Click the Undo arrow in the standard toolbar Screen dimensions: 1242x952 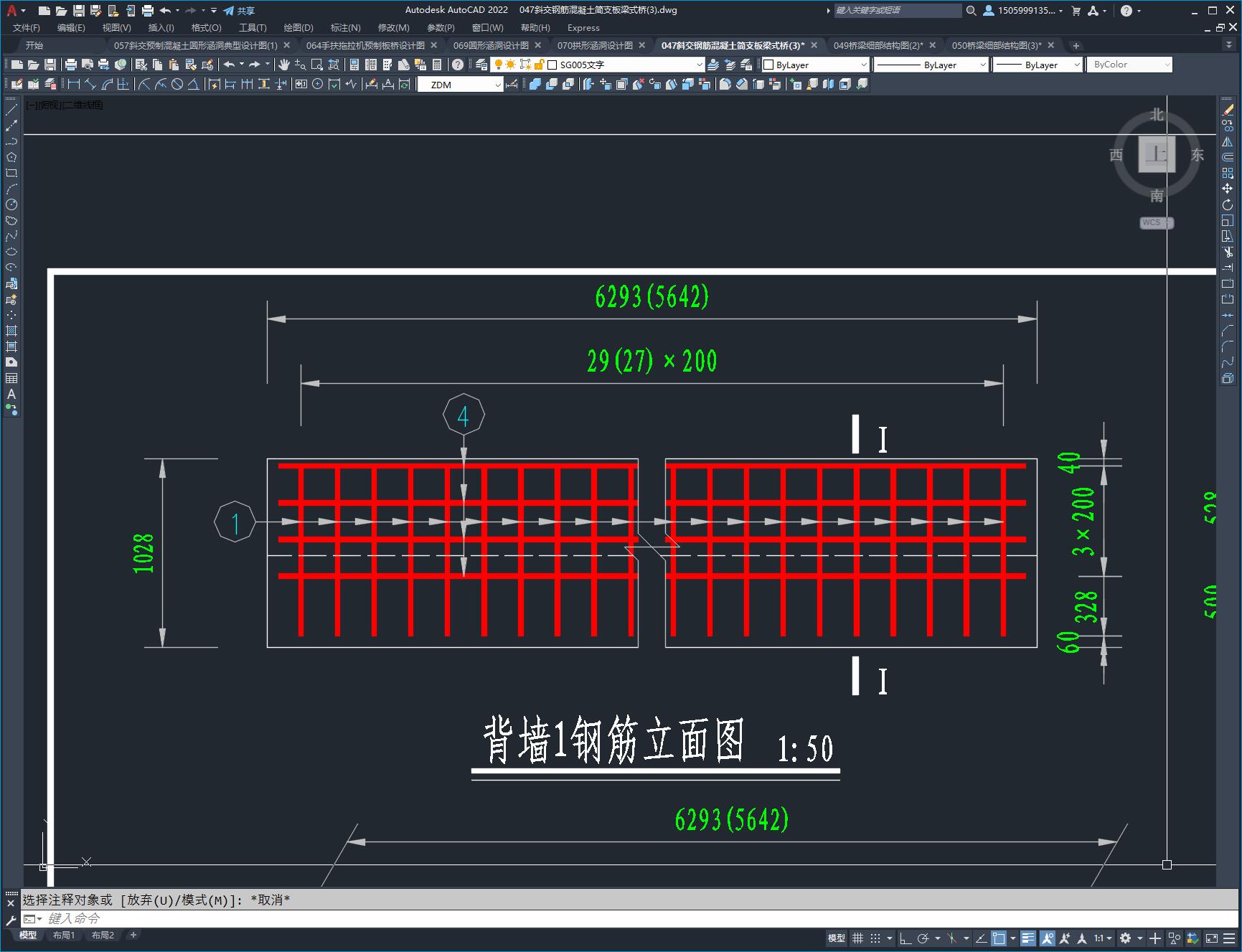pyautogui.click(x=229, y=65)
